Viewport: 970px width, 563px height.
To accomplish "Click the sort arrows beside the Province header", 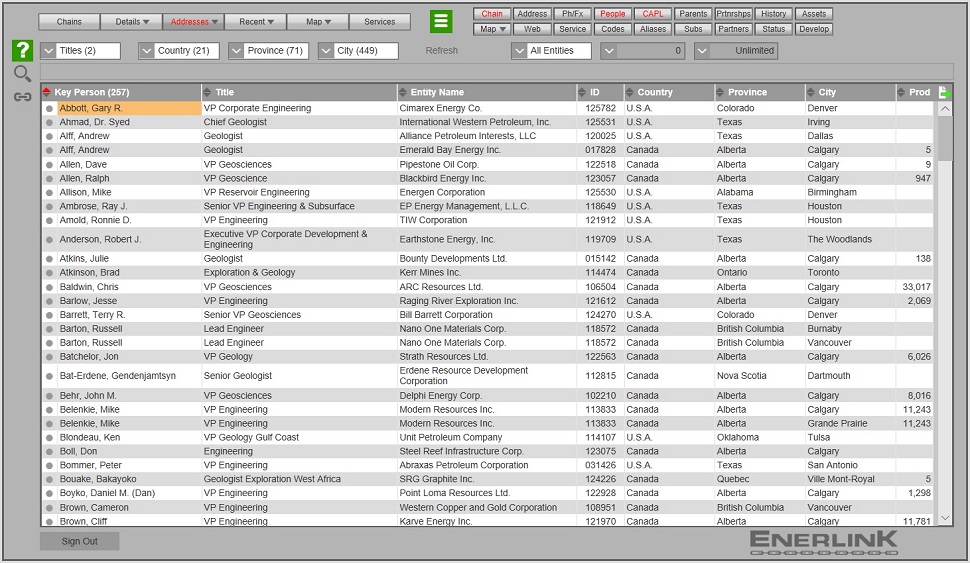I will tap(720, 92).
